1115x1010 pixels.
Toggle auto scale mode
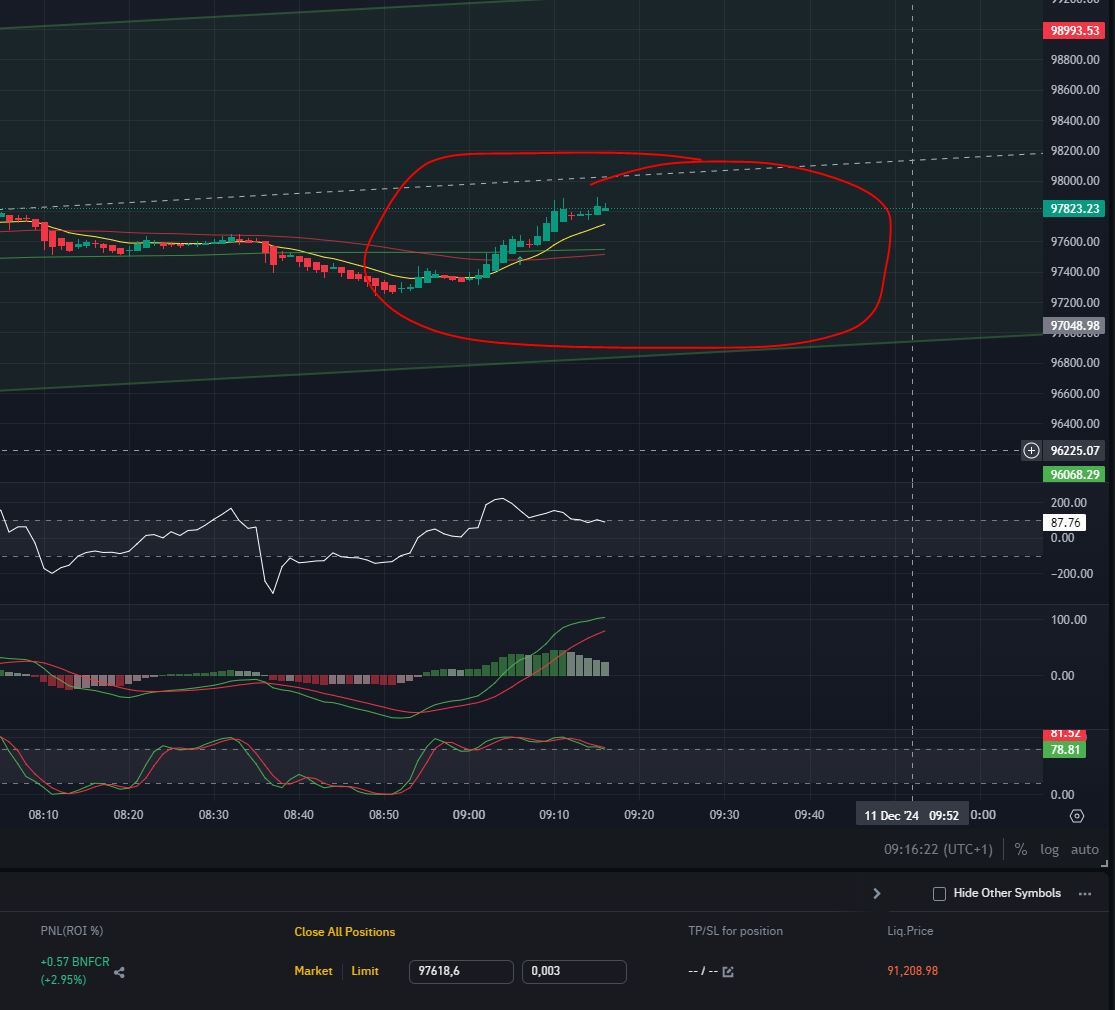point(1084,849)
